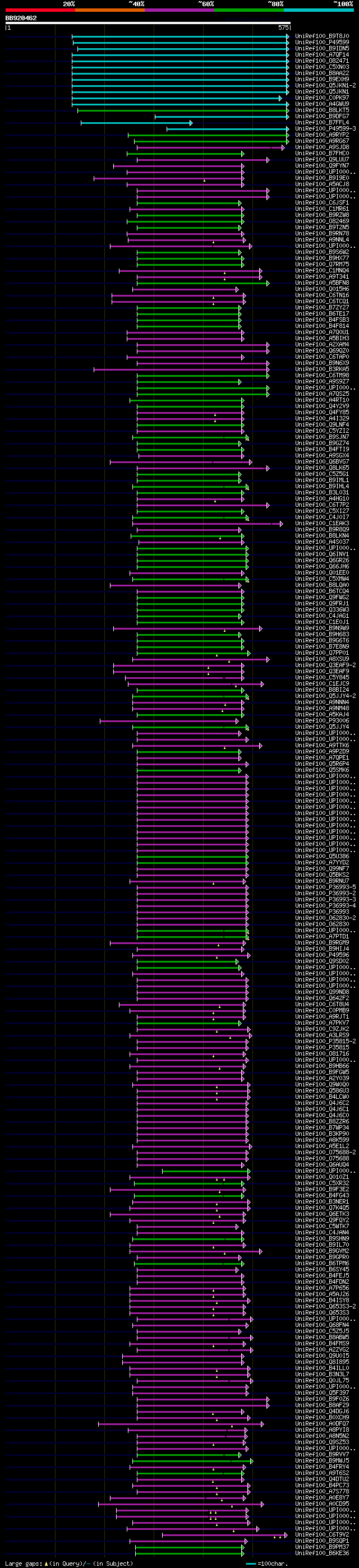Select the green 60-80% legend segment
This screenshot has height=1568, width=359.
[x=248, y=10]
